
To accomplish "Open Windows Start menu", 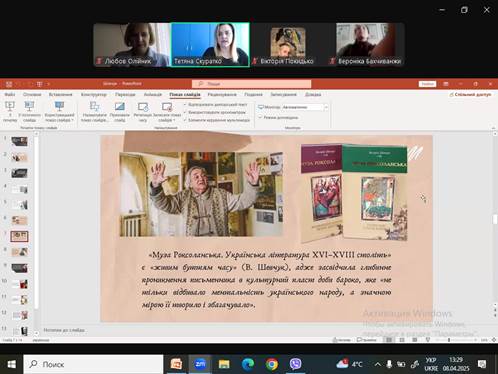I will click(11, 364).
